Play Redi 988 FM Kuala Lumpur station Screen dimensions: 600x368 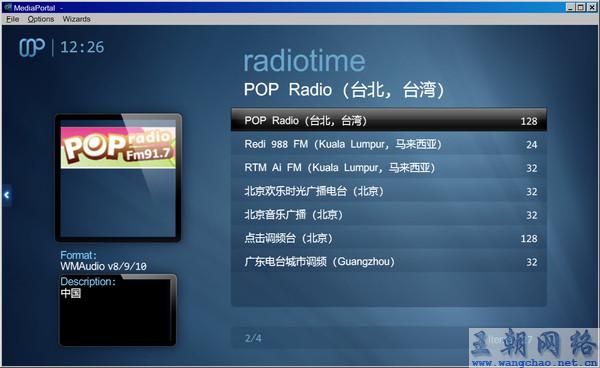pos(389,144)
